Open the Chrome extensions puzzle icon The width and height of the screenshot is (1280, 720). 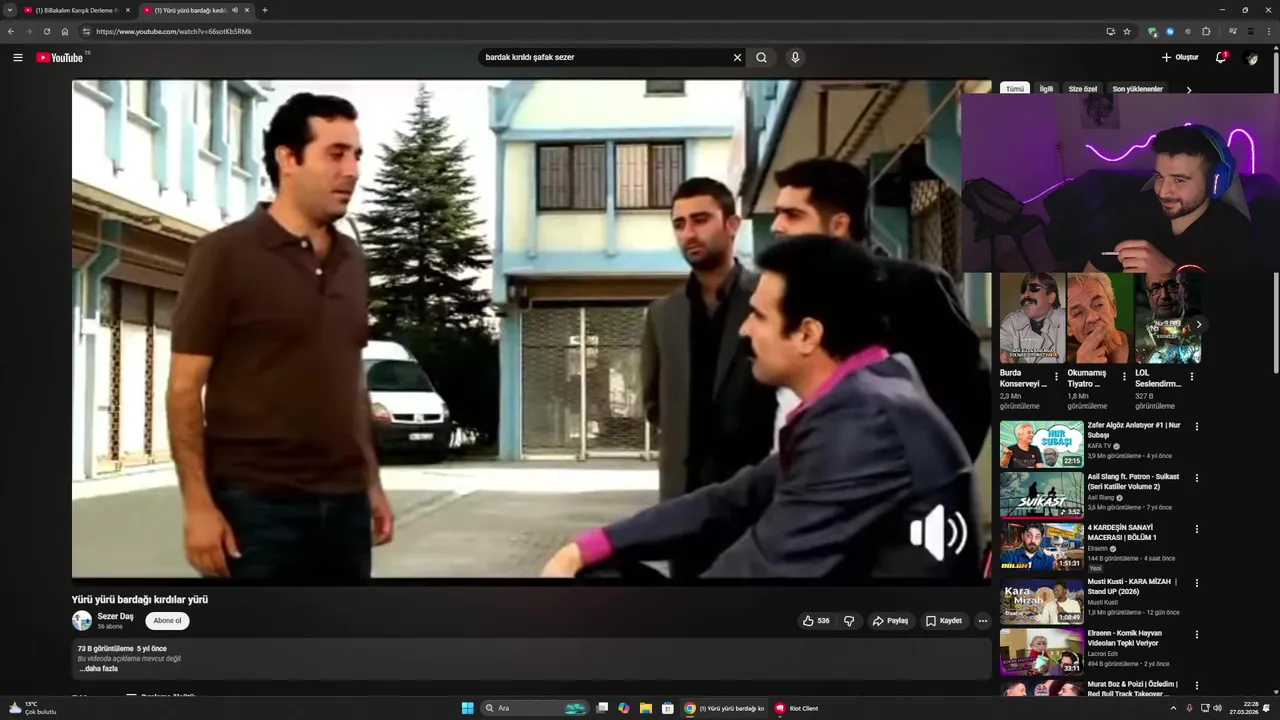[x=1206, y=32]
